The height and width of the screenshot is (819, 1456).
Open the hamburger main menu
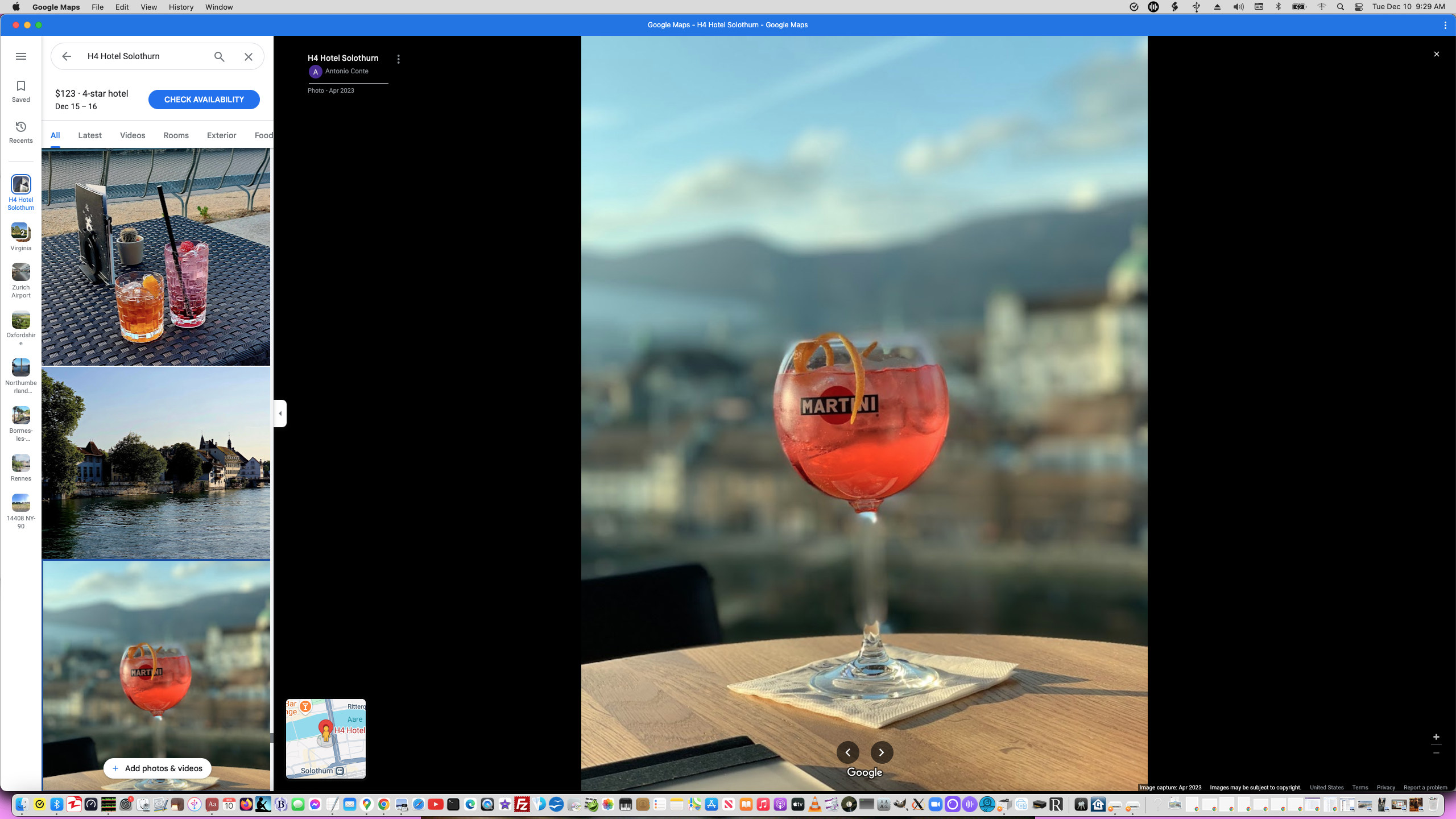pyautogui.click(x=21, y=56)
